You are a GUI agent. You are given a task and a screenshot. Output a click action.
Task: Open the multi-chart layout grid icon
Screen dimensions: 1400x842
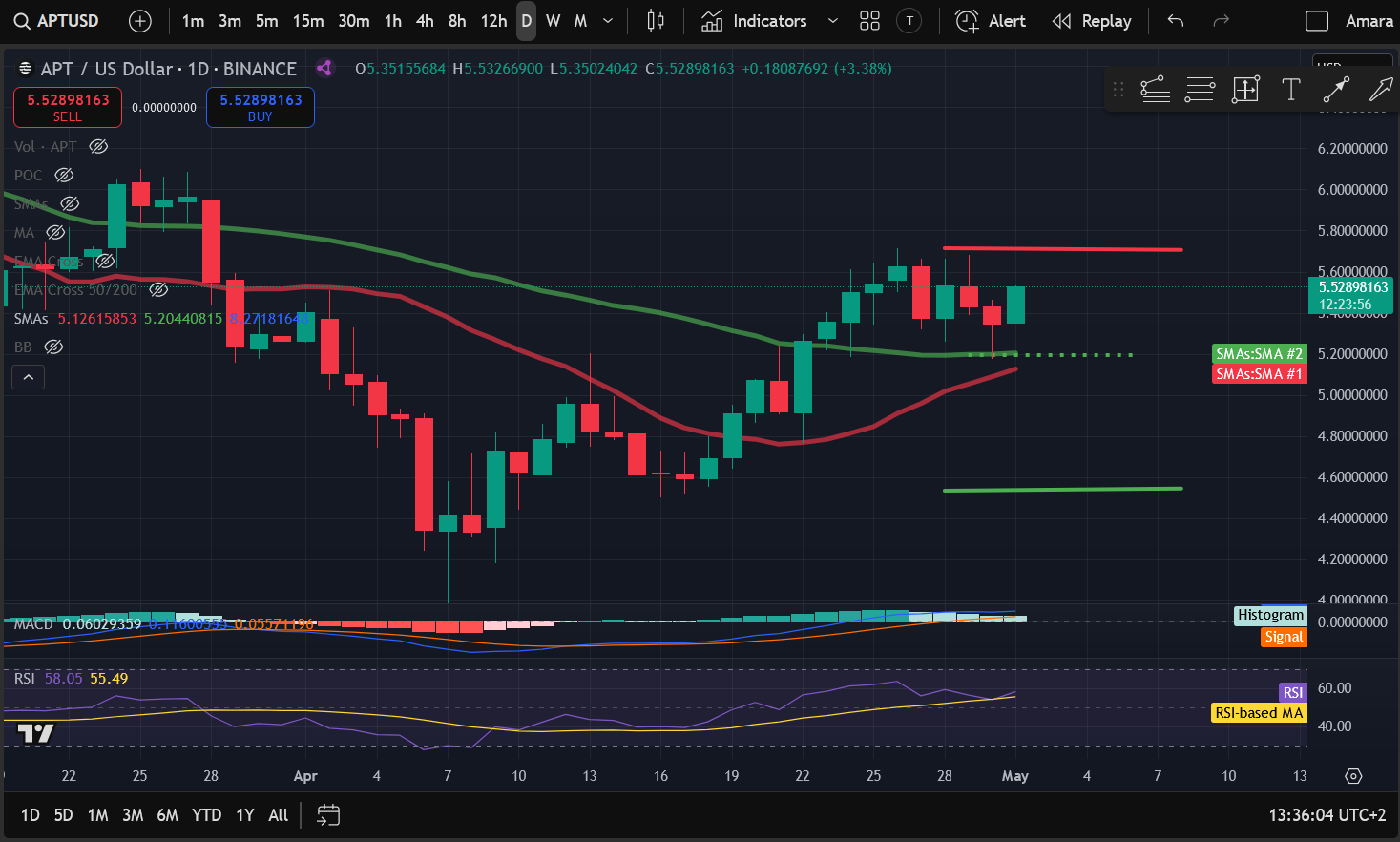point(868,20)
